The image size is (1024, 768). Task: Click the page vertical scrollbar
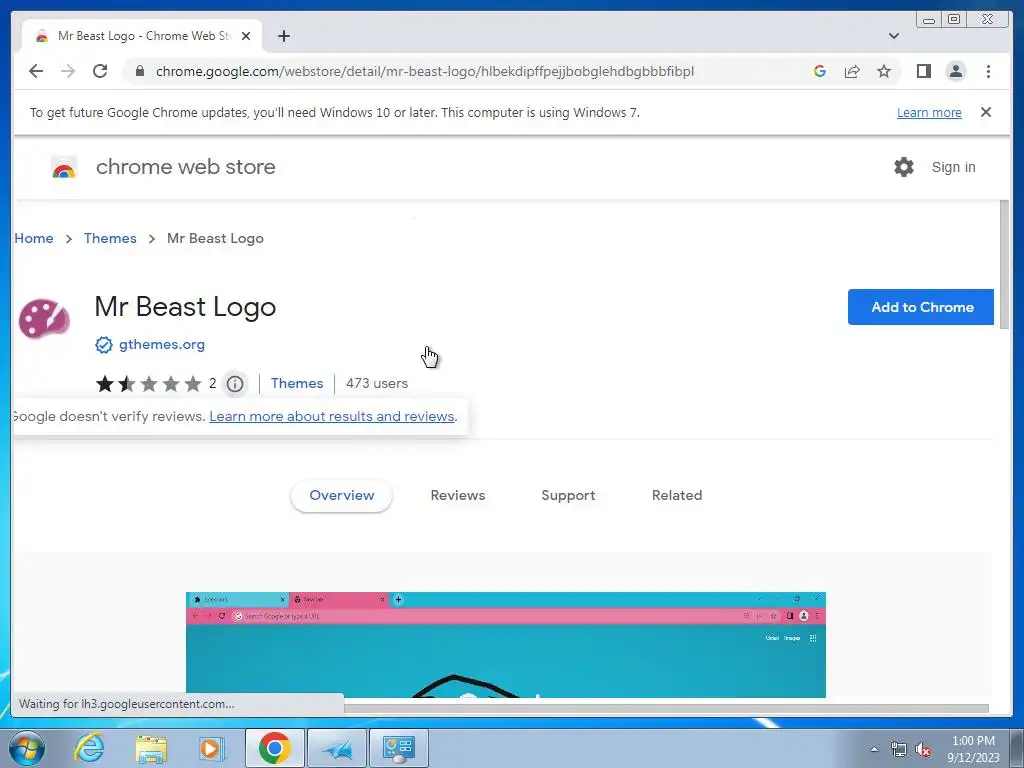(1004, 265)
